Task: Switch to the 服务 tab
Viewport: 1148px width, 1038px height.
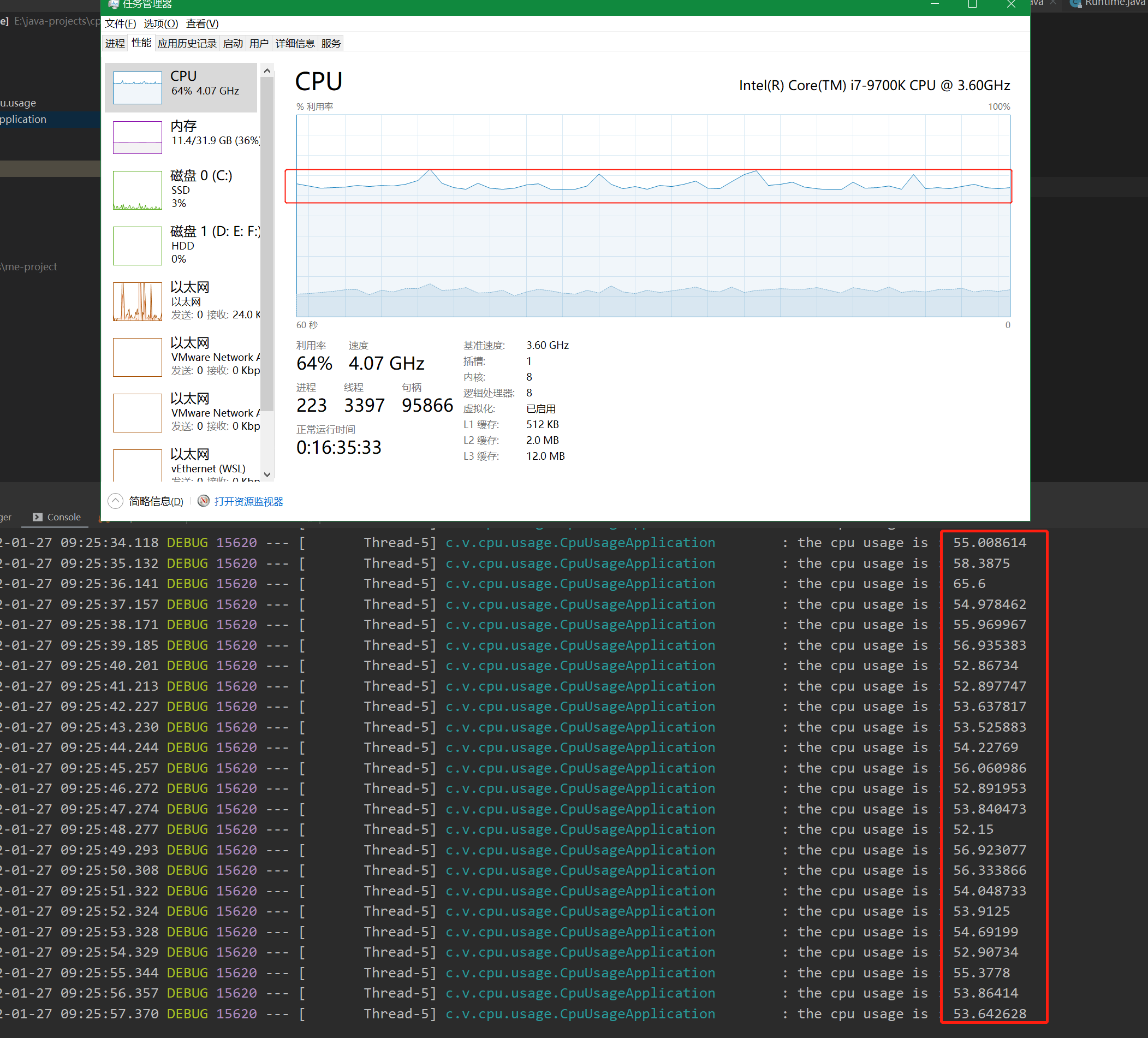Action: tap(330, 43)
